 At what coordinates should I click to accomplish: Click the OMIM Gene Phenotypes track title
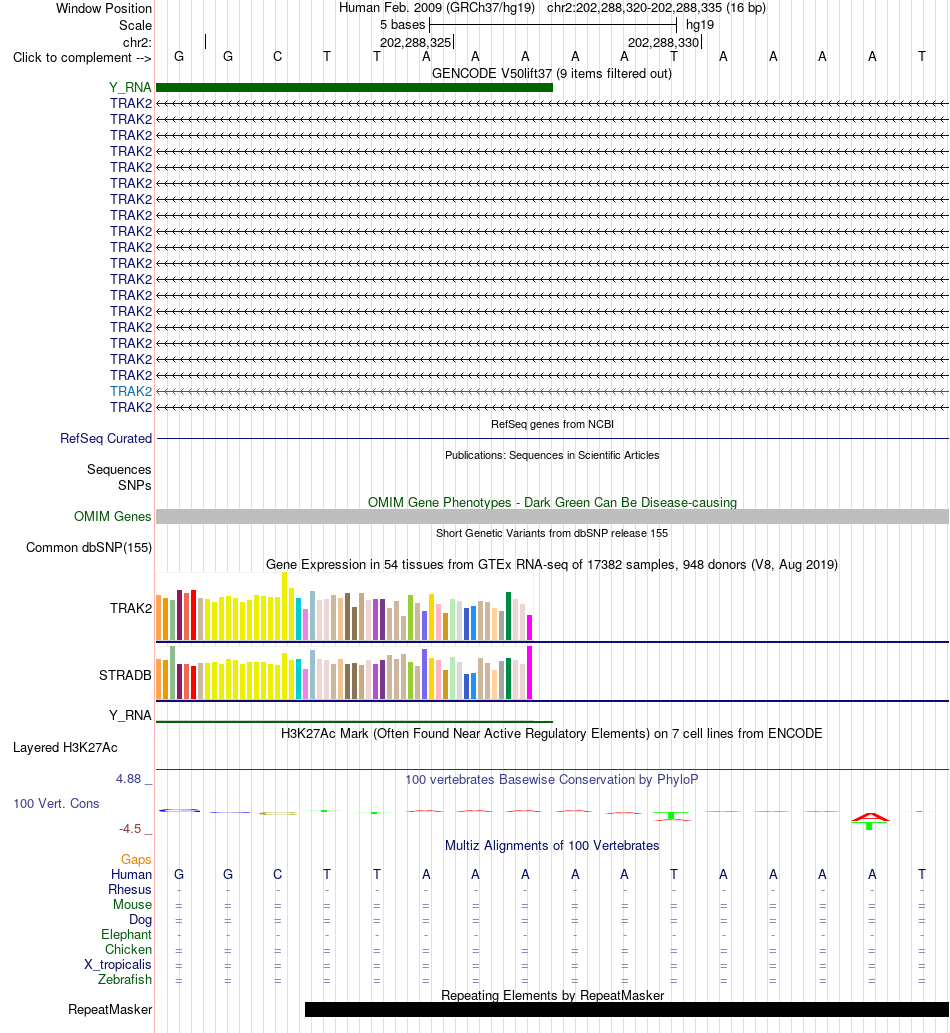pos(552,503)
